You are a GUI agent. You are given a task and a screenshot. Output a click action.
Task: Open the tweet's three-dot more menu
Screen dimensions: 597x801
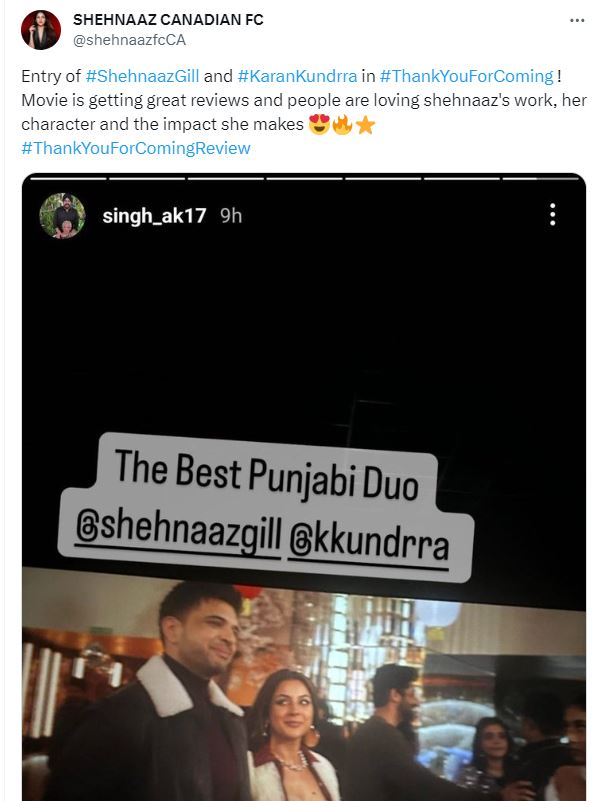577,20
